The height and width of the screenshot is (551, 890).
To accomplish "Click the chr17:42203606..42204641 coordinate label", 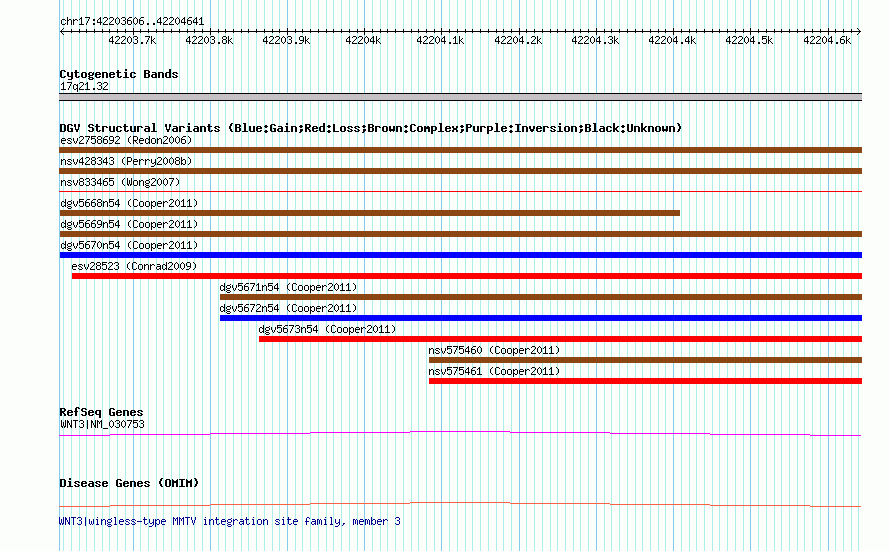I will pyautogui.click(x=132, y=21).
